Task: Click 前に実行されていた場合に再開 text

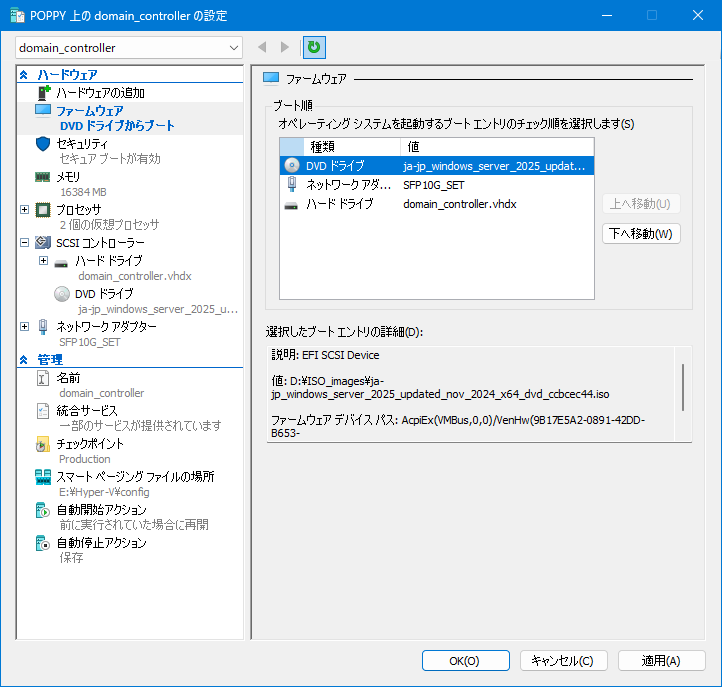Action: (x=134, y=525)
